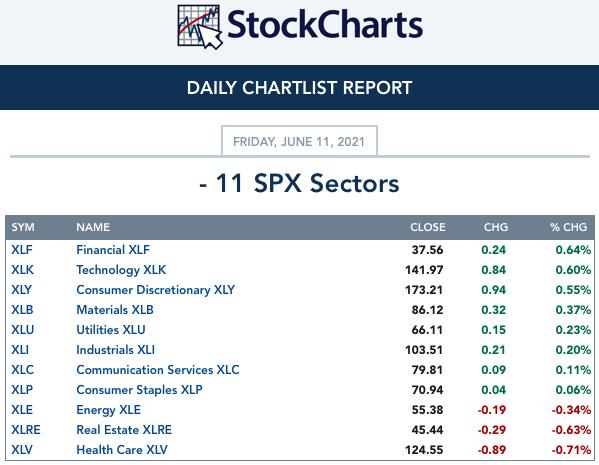Screen dimensions: 599x465
Task: Click the StockCharts logo icon
Action: pyautogui.click(x=200, y=27)
